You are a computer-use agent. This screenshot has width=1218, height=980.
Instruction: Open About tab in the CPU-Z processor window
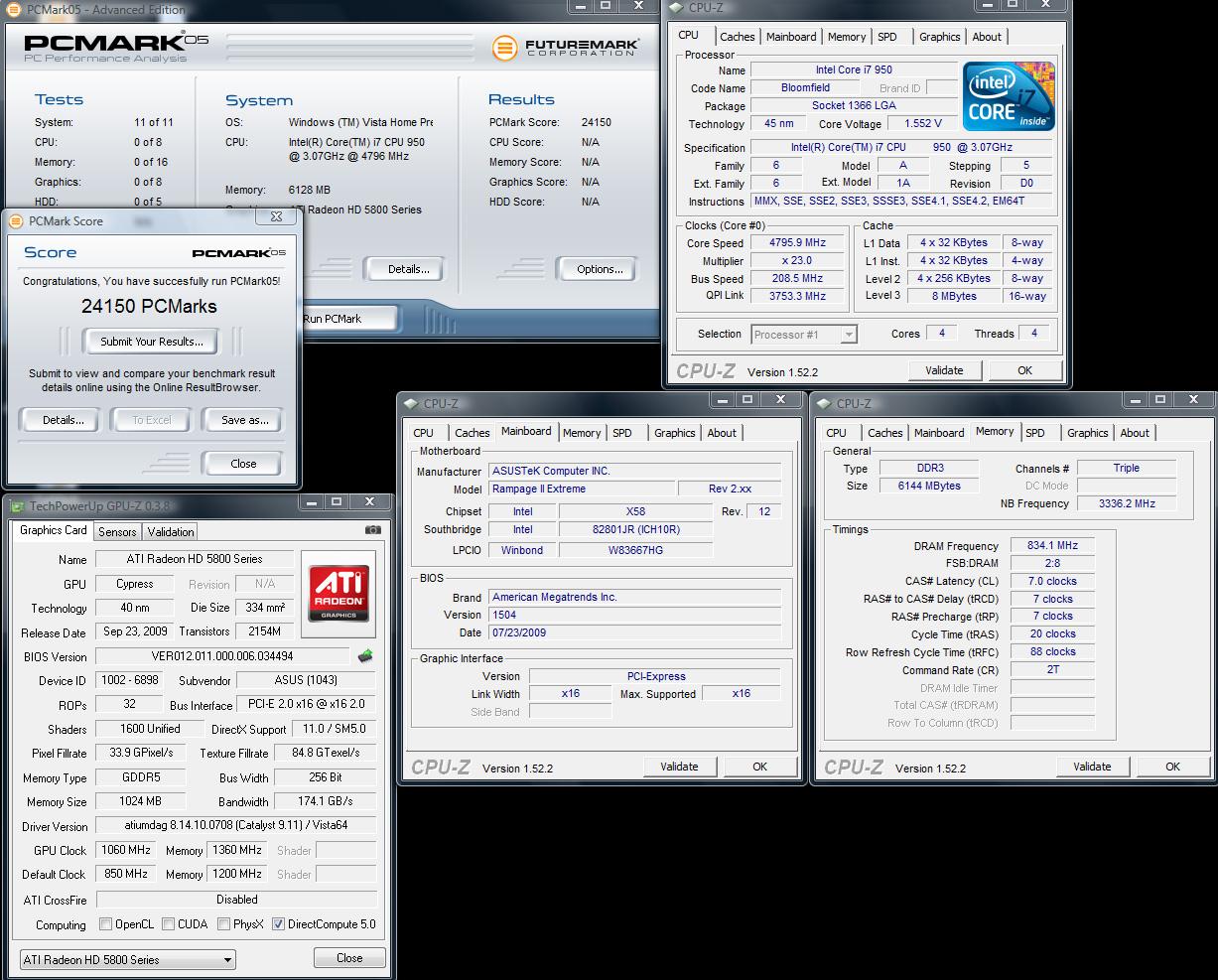click(987, 37)
